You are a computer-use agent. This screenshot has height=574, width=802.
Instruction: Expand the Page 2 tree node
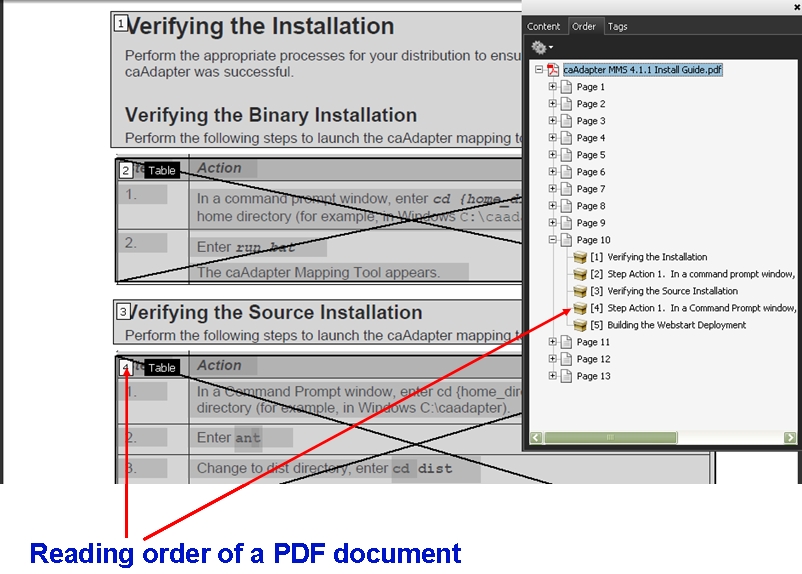[x=552, y=103]
